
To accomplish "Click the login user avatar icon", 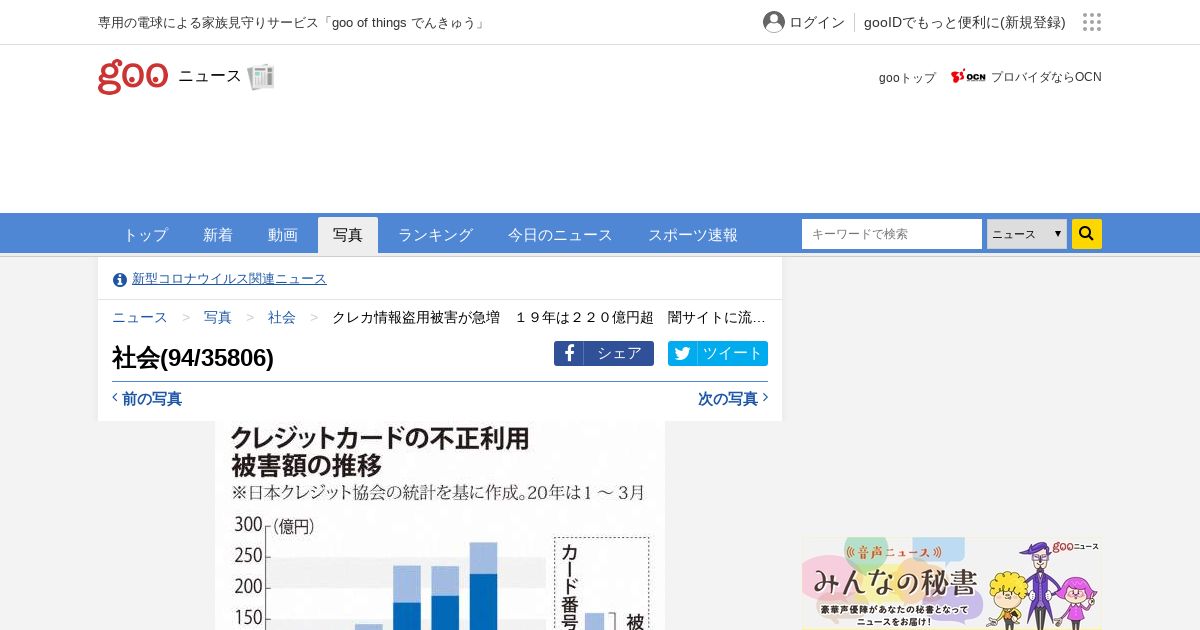I will (774, 22).
